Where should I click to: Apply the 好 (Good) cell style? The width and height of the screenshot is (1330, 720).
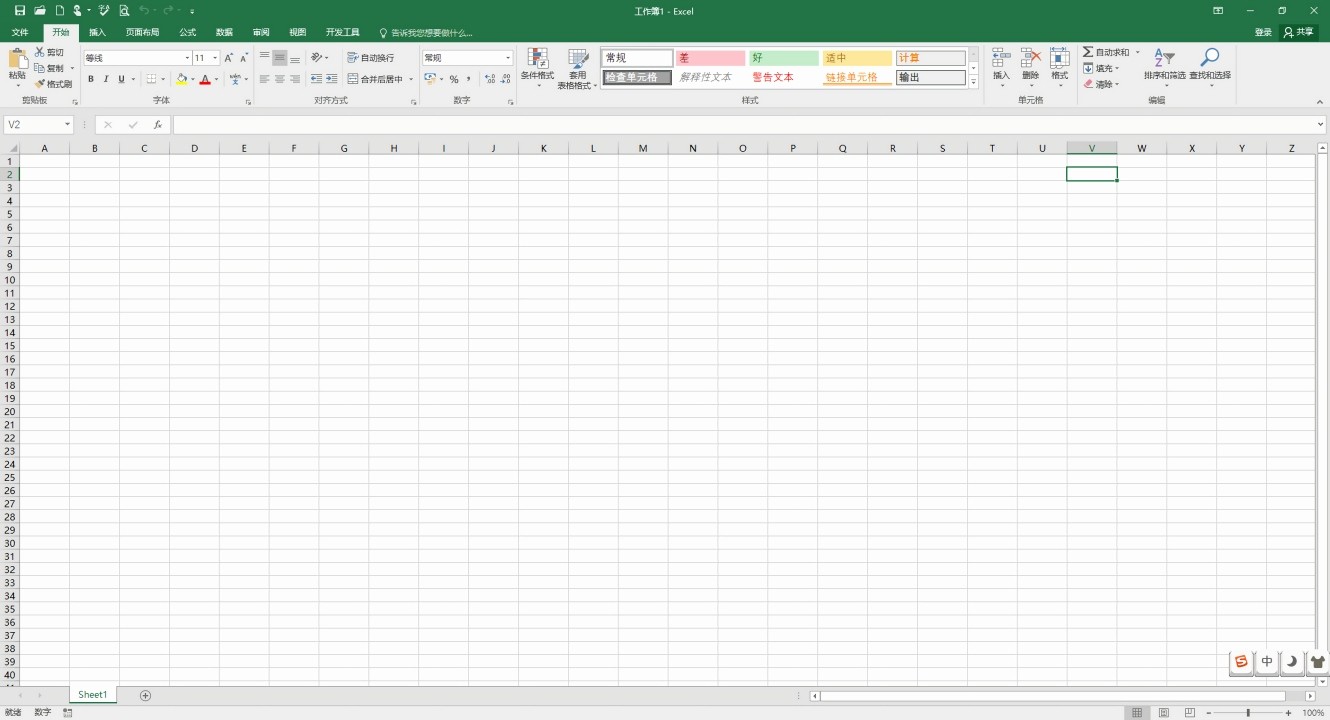pyautogui.click(x=783, y=57)
